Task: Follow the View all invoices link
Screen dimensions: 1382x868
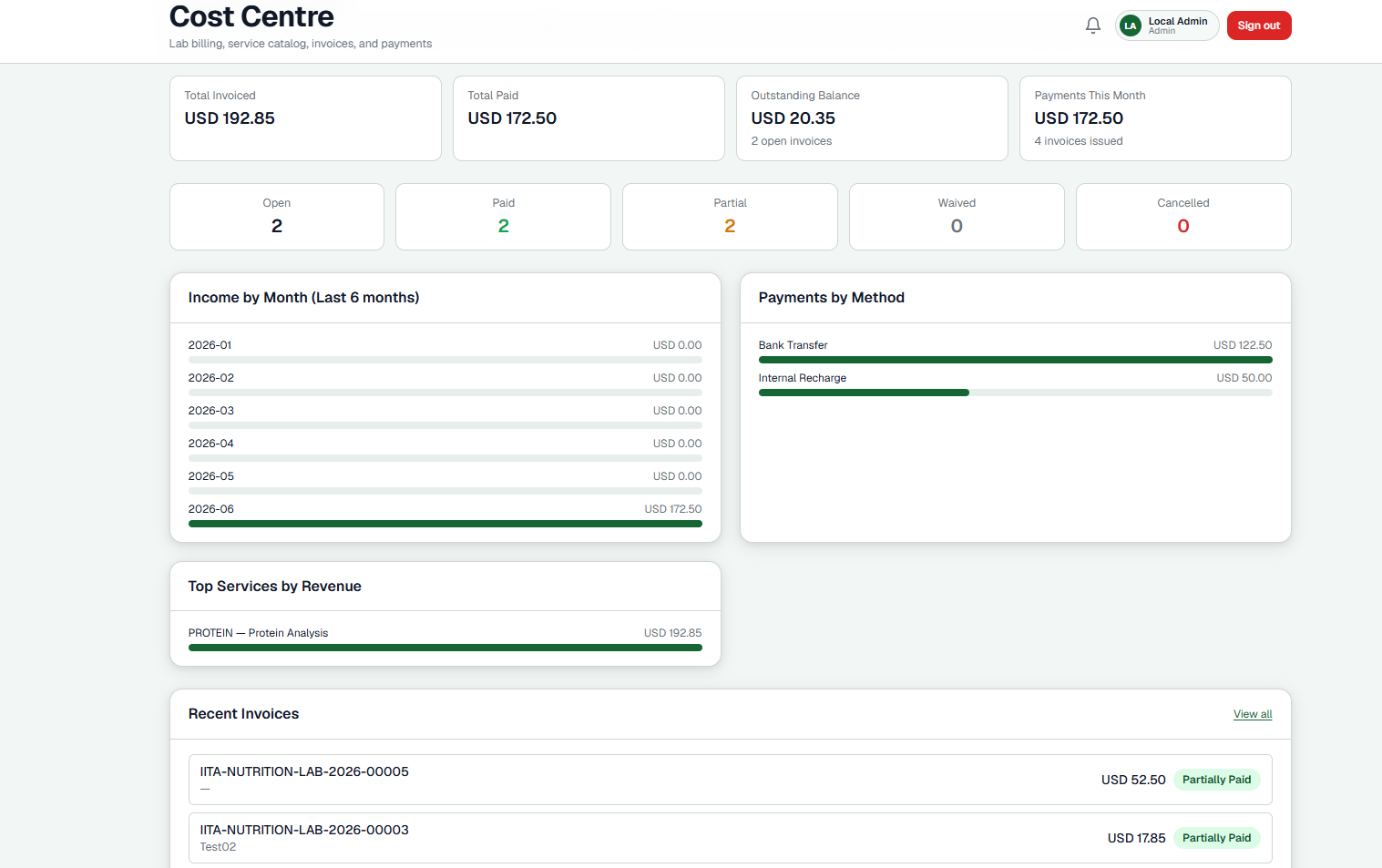Action: click(x=1253, y=714)
